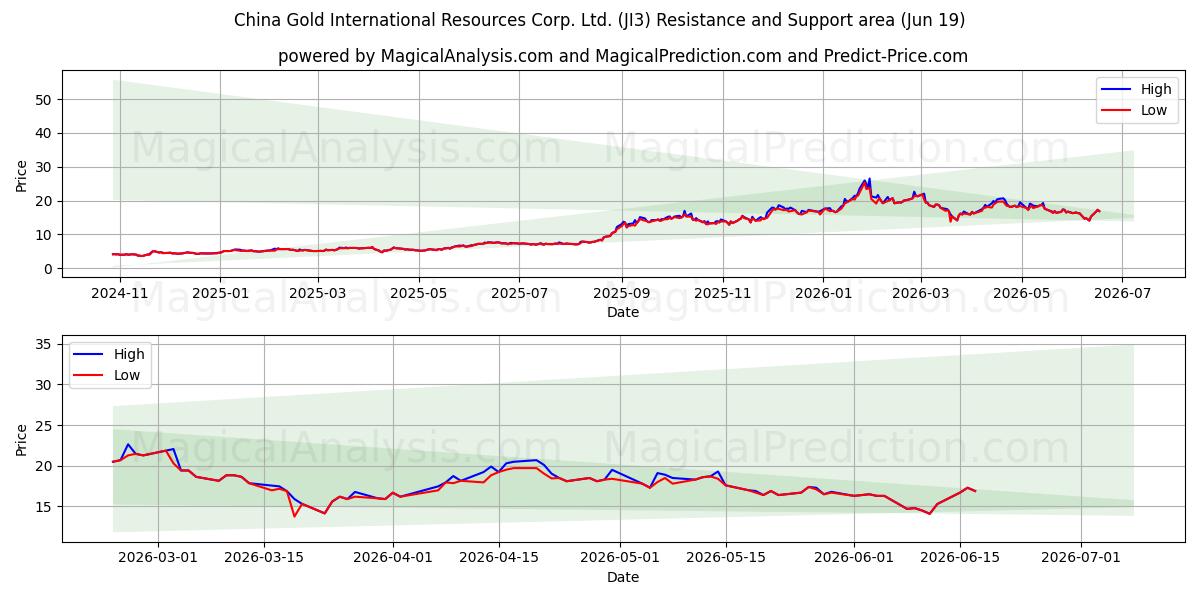Click the 20 tick on bottom chart y-axis
The width and height of the screenshot is (1200, 600).
click(x=43, y=466)
